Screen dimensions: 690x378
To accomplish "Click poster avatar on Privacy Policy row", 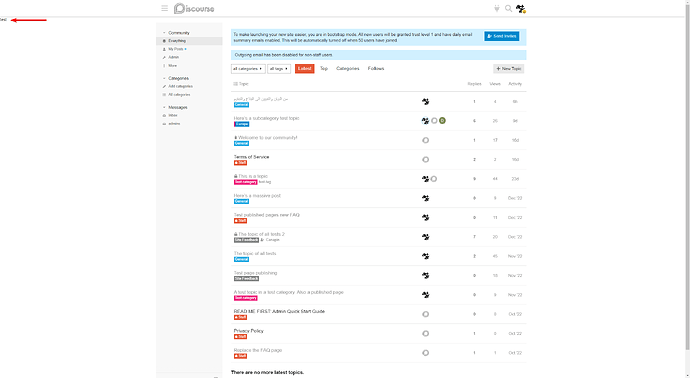I will click(426, 334).
